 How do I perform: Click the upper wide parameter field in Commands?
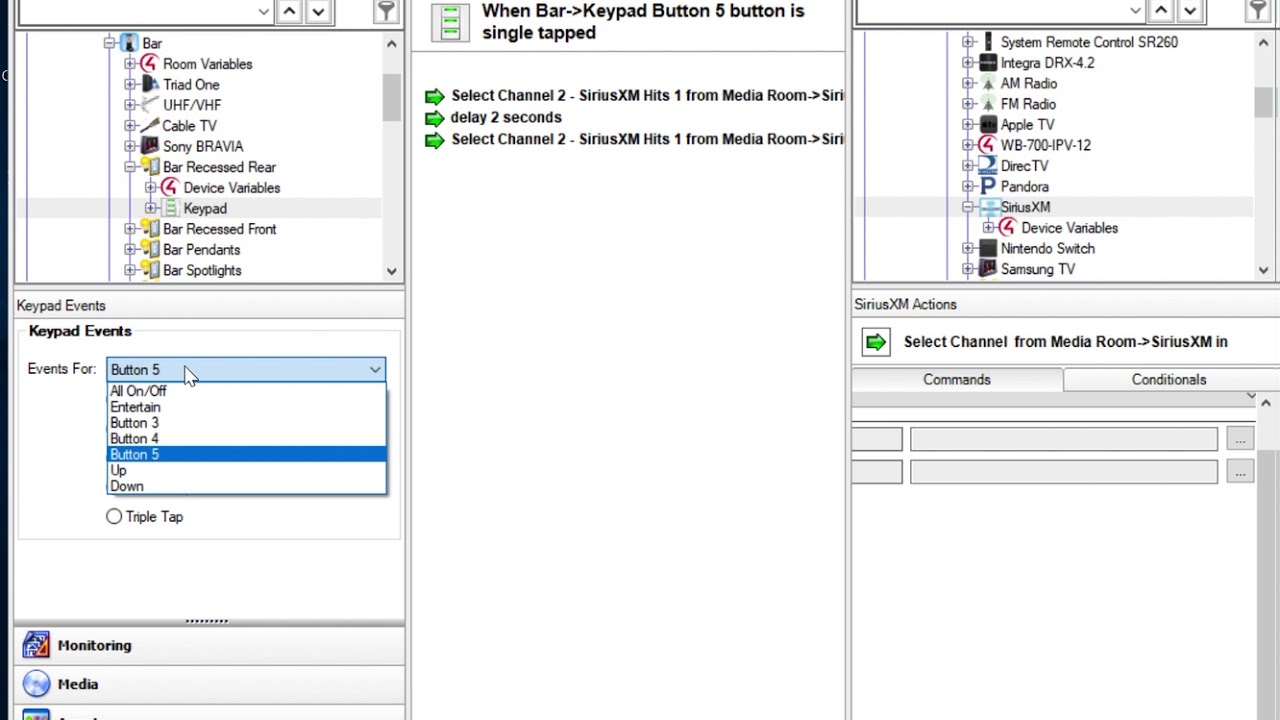pos(1064,439)
